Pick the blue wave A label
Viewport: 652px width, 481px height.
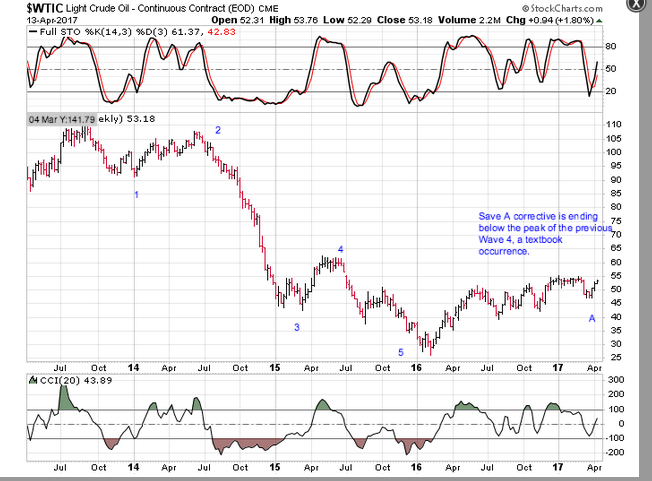(x=591, y=318)
